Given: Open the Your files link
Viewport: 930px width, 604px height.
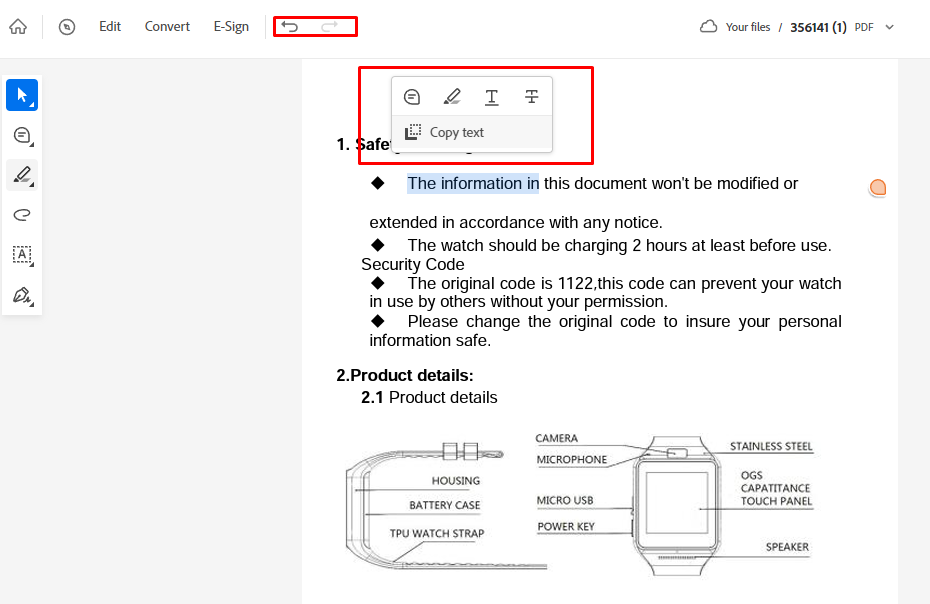Looking at the screenshot, I should (x=747, y=27).
